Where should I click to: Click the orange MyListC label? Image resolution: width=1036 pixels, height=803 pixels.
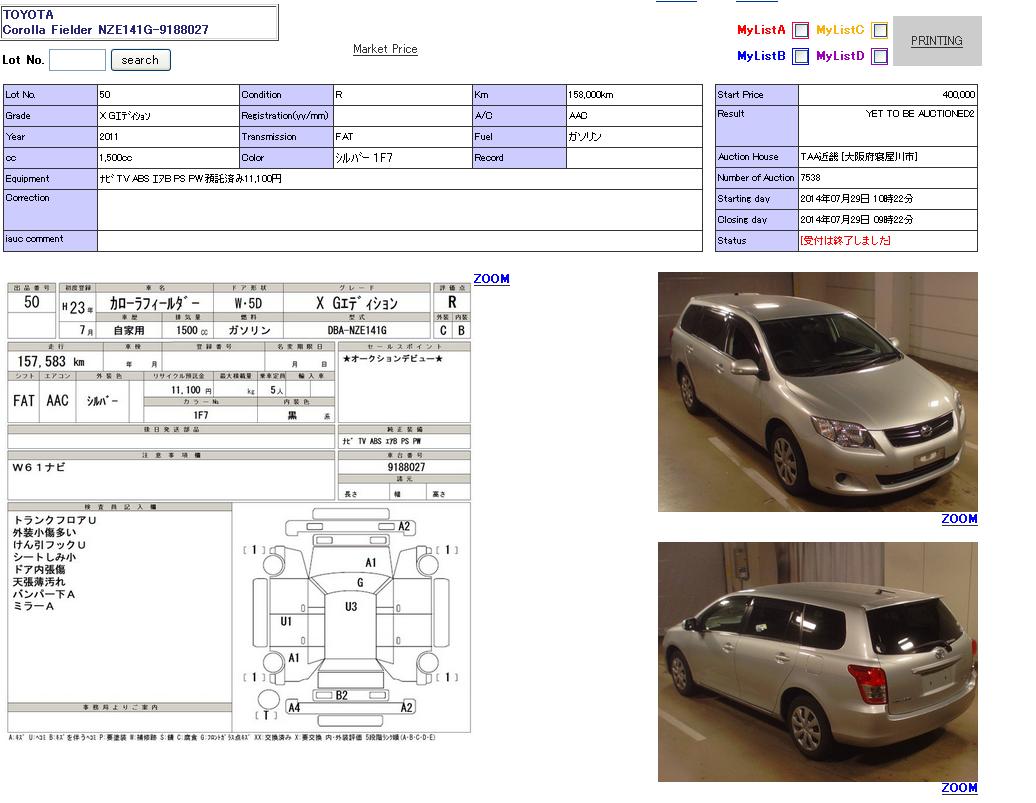[x=840, y=31]
